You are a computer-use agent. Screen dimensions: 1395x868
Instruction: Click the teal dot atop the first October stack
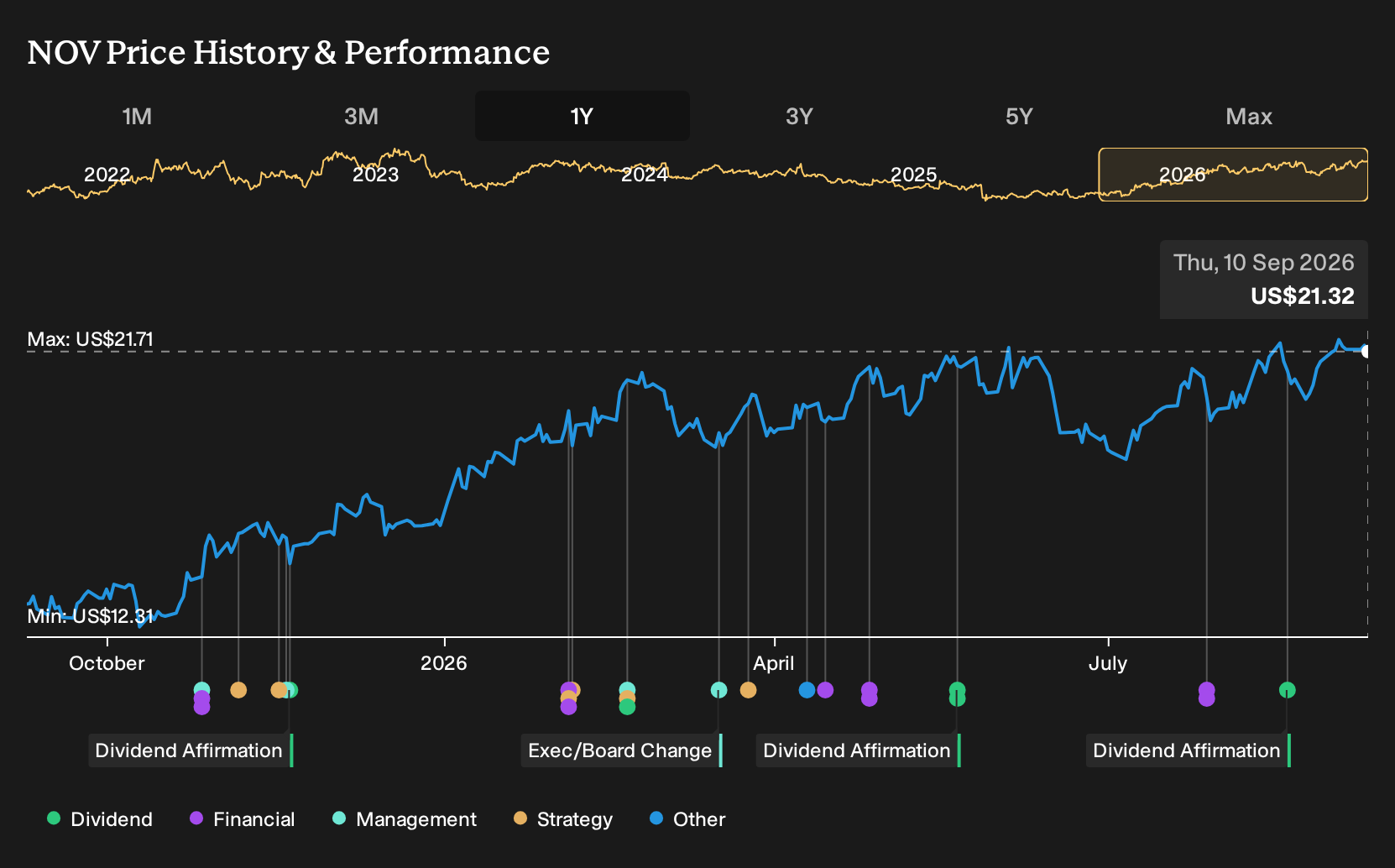coord(201,690)
